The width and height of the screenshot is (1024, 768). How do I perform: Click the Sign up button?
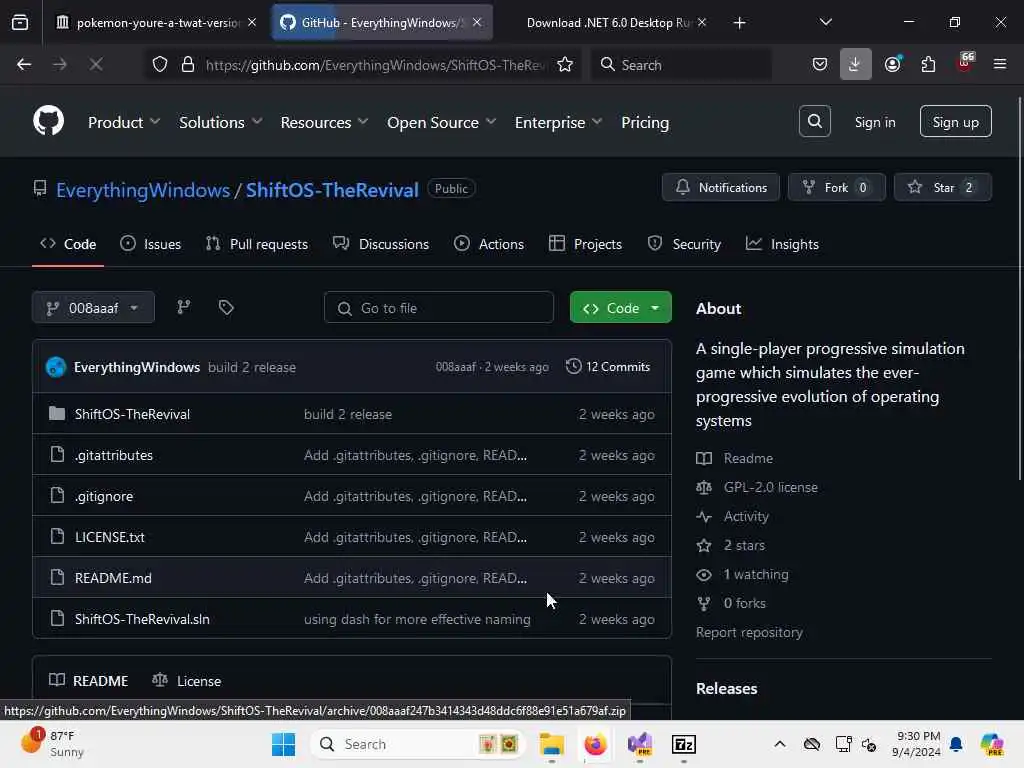point(955,121)
